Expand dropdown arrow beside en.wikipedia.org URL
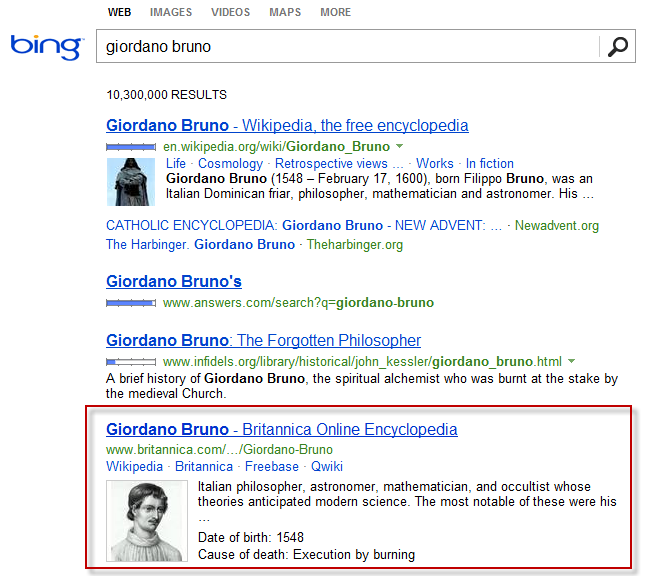 (399, 146)
